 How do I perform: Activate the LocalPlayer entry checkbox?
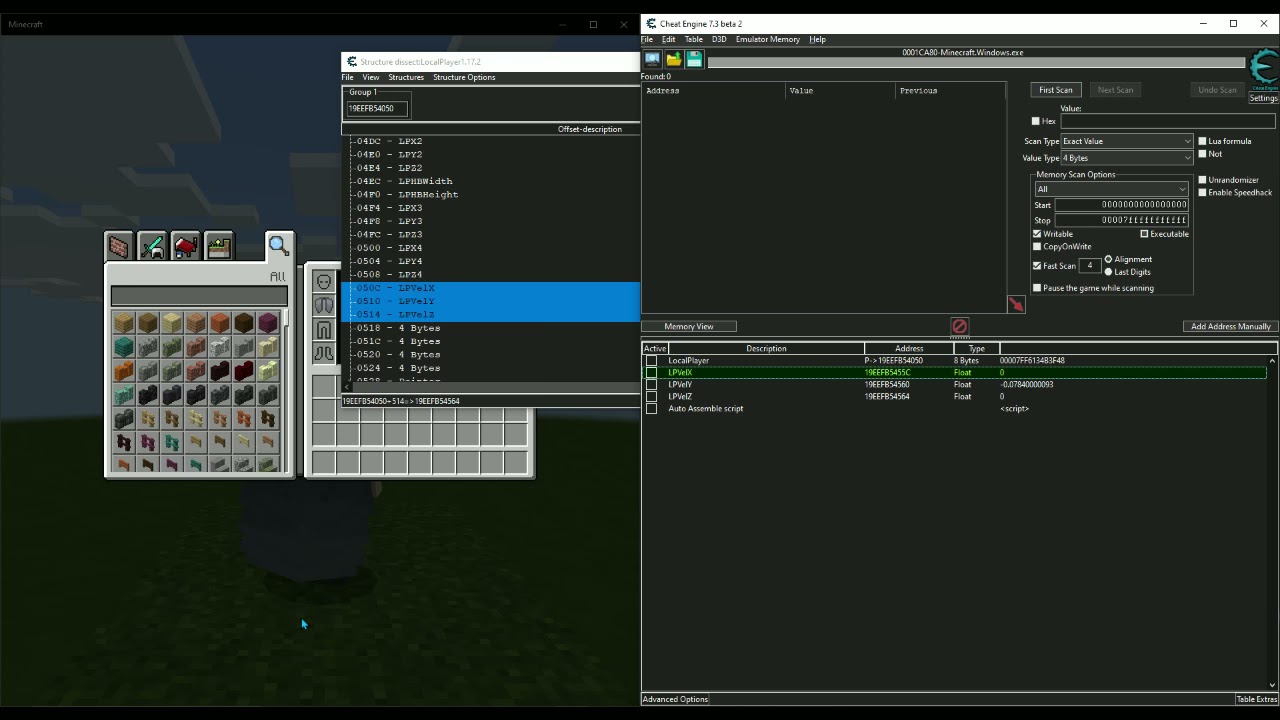(652, 360)
